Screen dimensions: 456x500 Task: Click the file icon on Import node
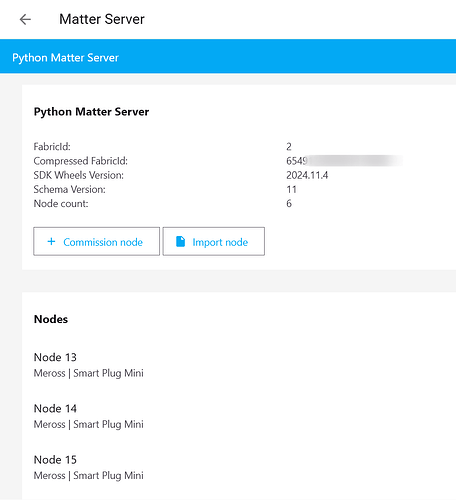coord(180,241)
